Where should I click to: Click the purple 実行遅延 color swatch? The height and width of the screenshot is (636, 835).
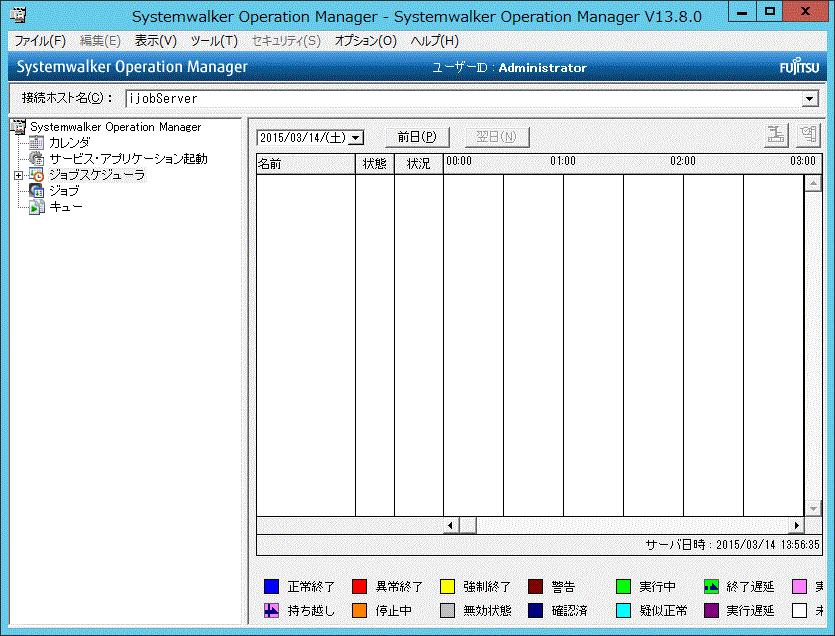(711, 610)
